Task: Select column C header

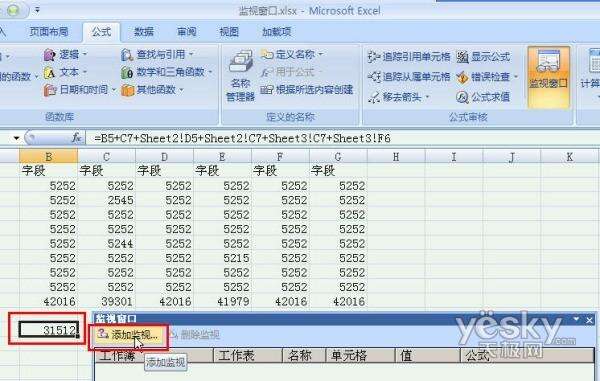Action: 106,156
